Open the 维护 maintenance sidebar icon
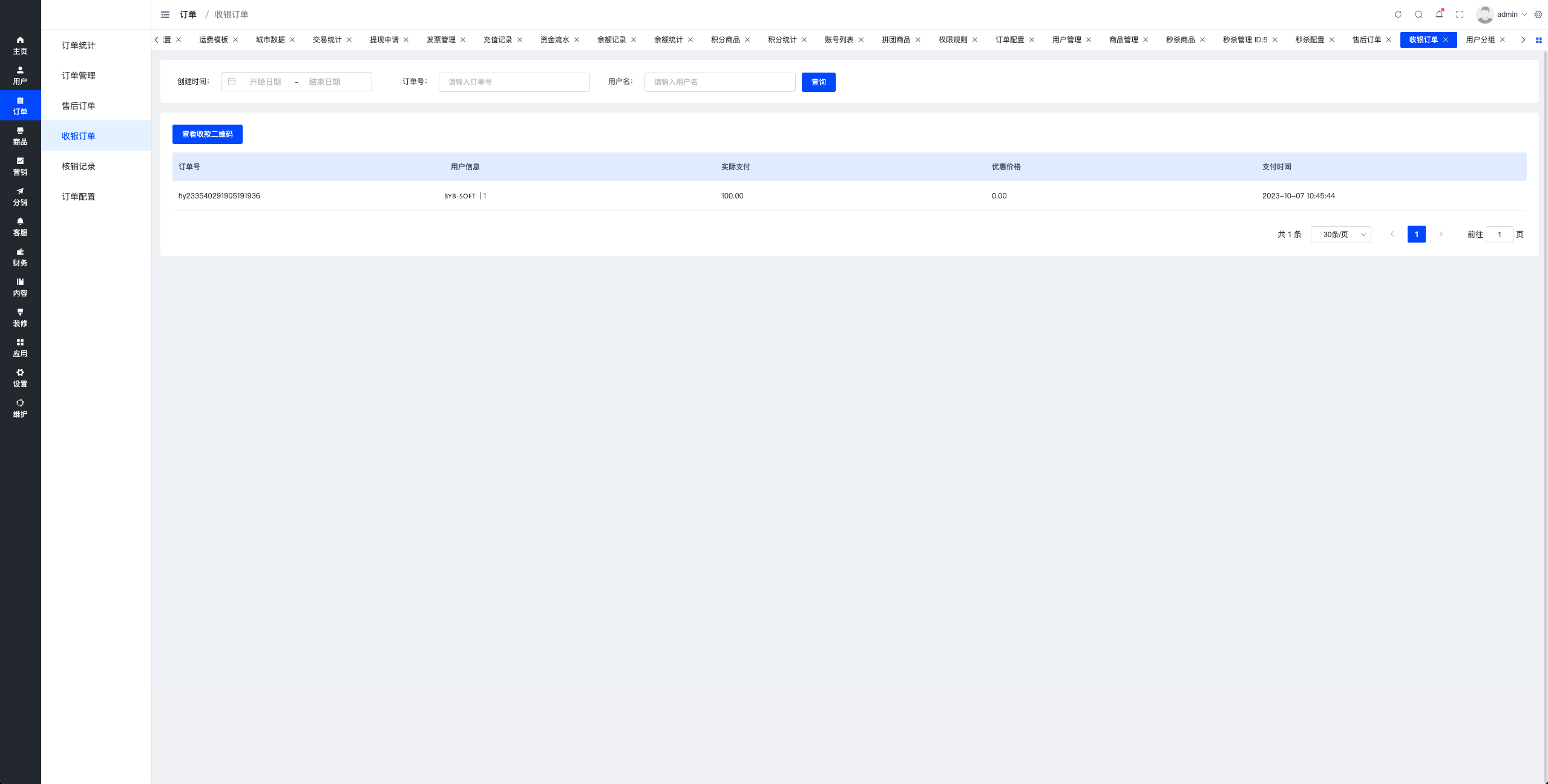Image resolution: width=1548 pixels, height=784 pixels. tap(20, 408)
